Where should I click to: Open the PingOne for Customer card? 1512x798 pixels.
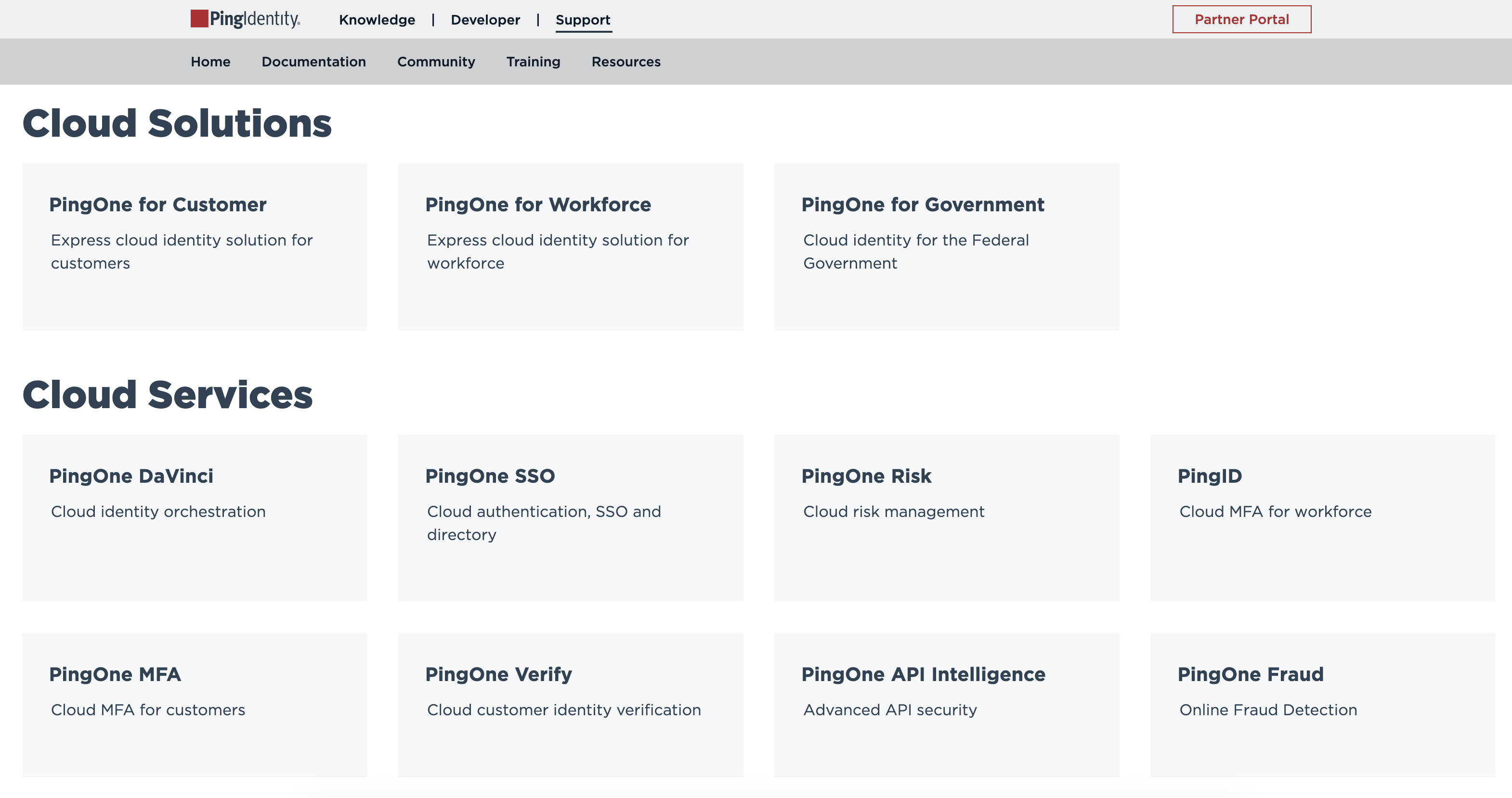[194, 246]
